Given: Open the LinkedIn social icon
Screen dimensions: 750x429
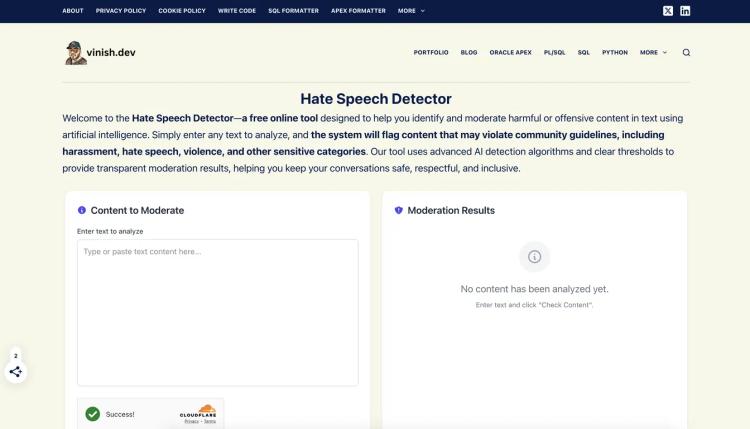Looking at the screenshot, I should pos(685,11).
